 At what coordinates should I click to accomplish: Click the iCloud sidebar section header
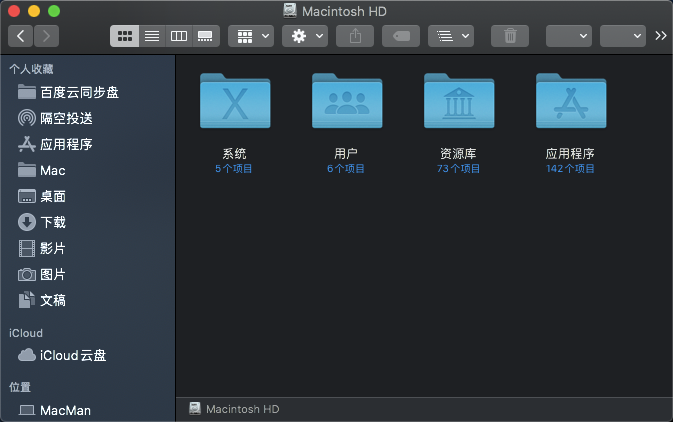[26, 333]
